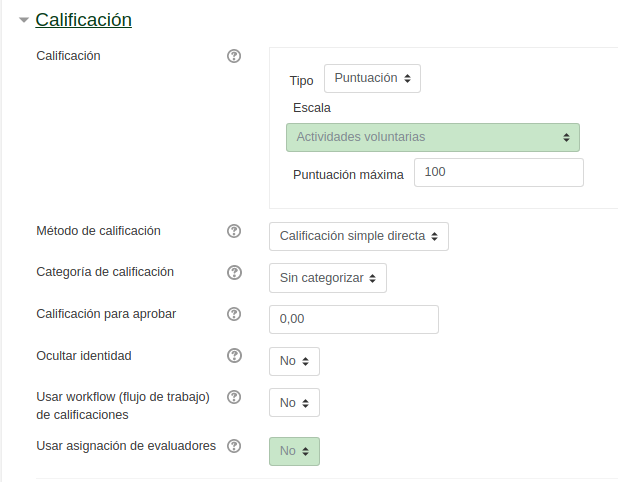Click the Puntuación máxima label
618x482 pixels.
click(x=348, y=175)
